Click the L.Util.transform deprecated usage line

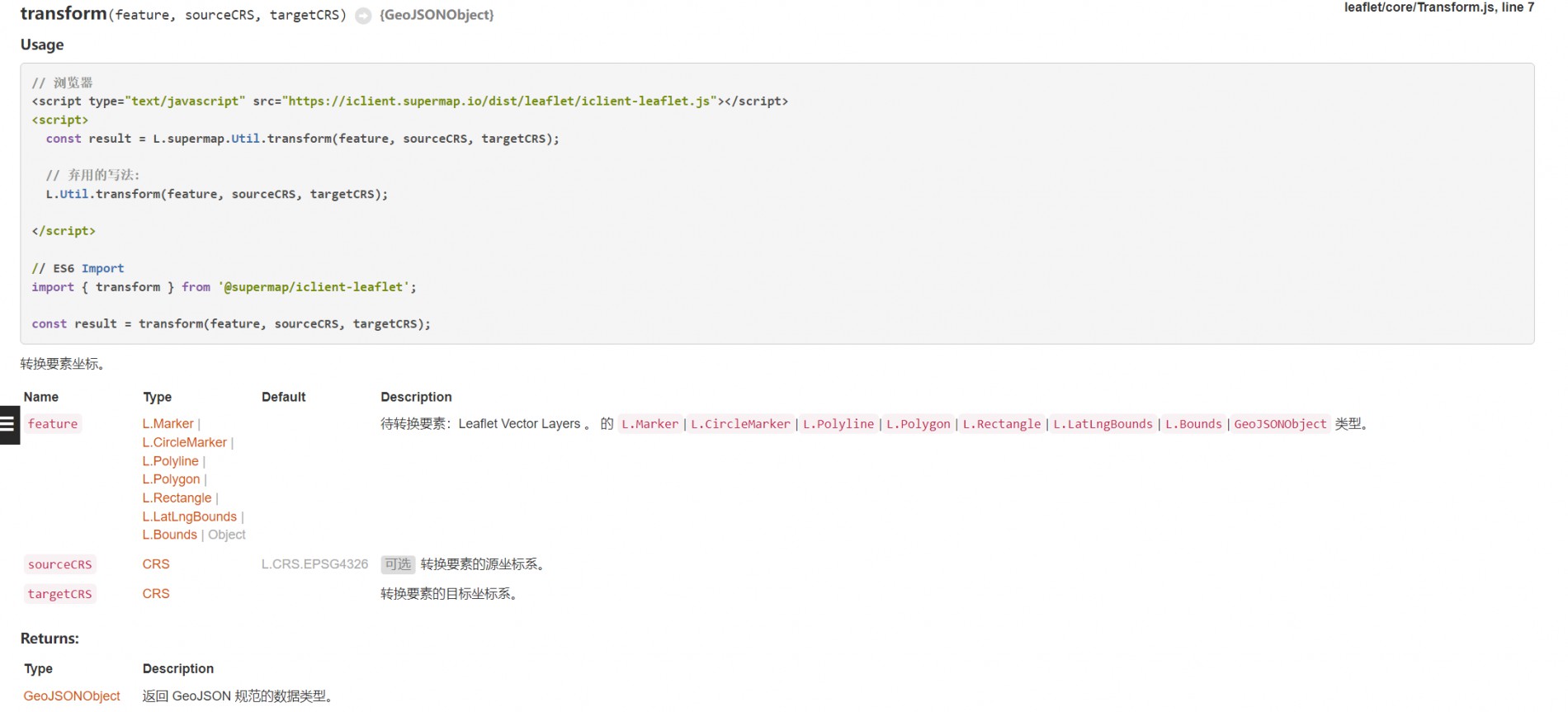pos(216,195)
